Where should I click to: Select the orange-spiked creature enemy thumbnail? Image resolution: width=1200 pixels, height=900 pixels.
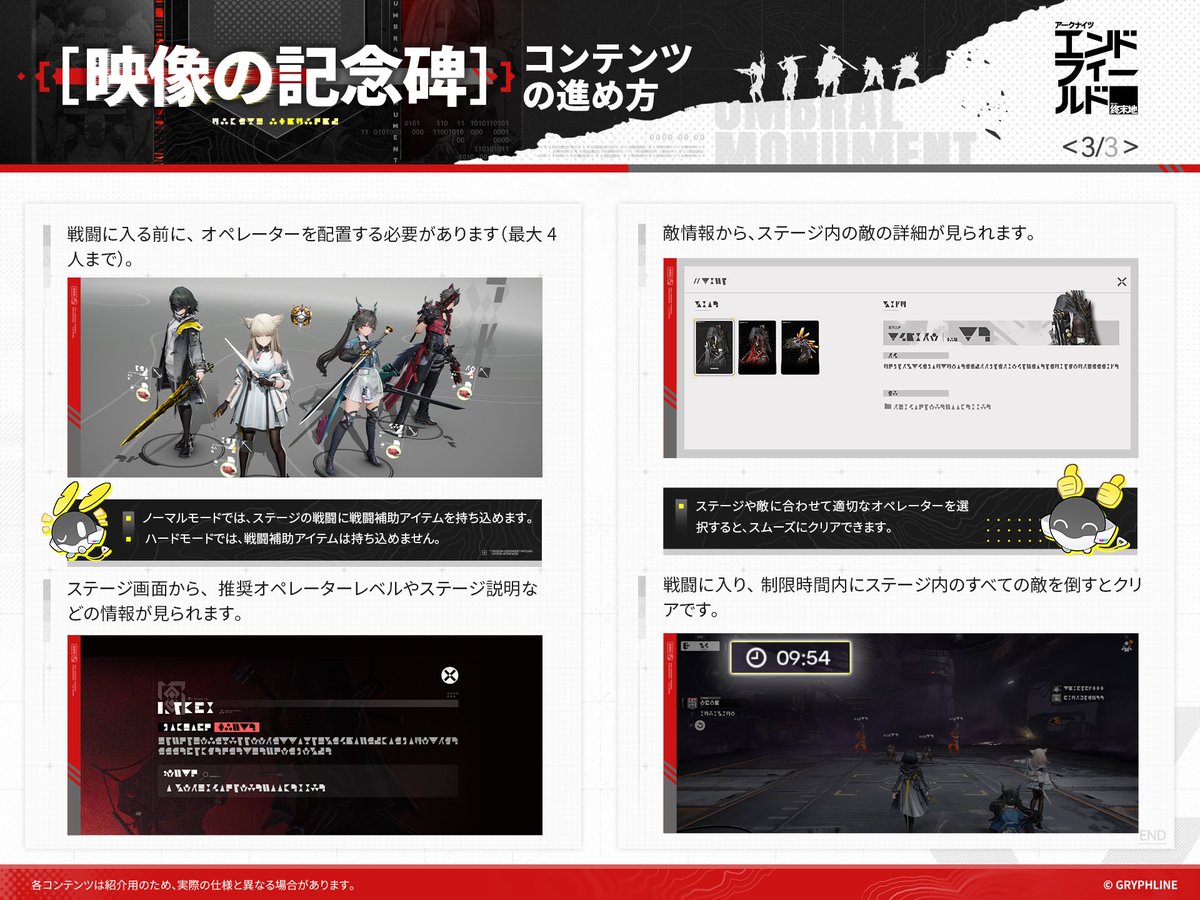(800, 348)
